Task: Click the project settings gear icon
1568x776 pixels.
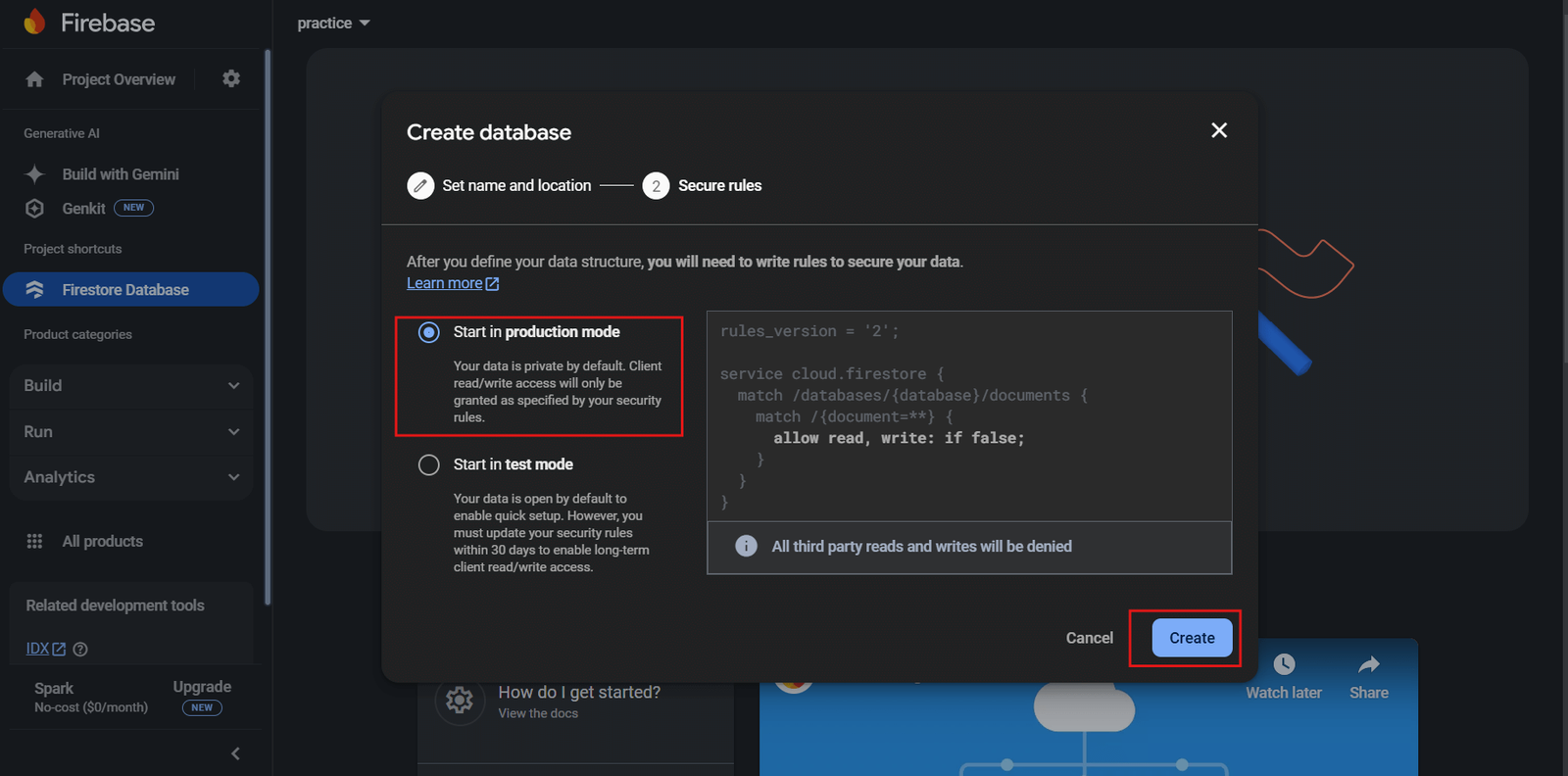Action: click(231, 78)
